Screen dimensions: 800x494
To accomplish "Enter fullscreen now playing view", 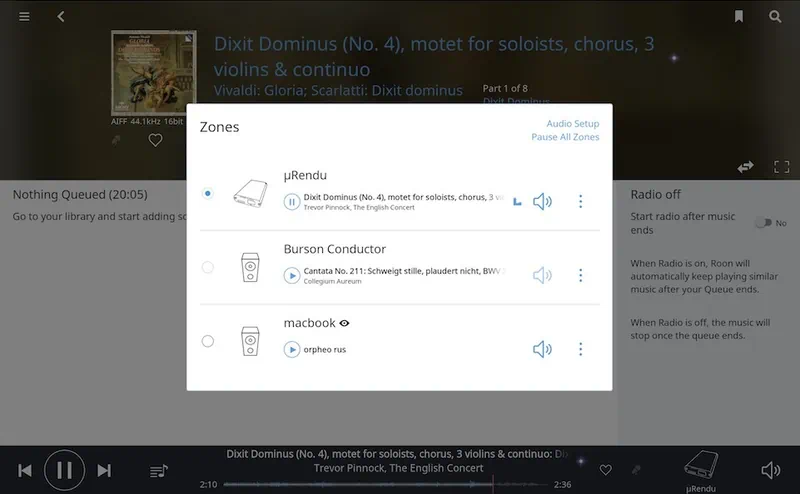I will click(x=781, y=167).
